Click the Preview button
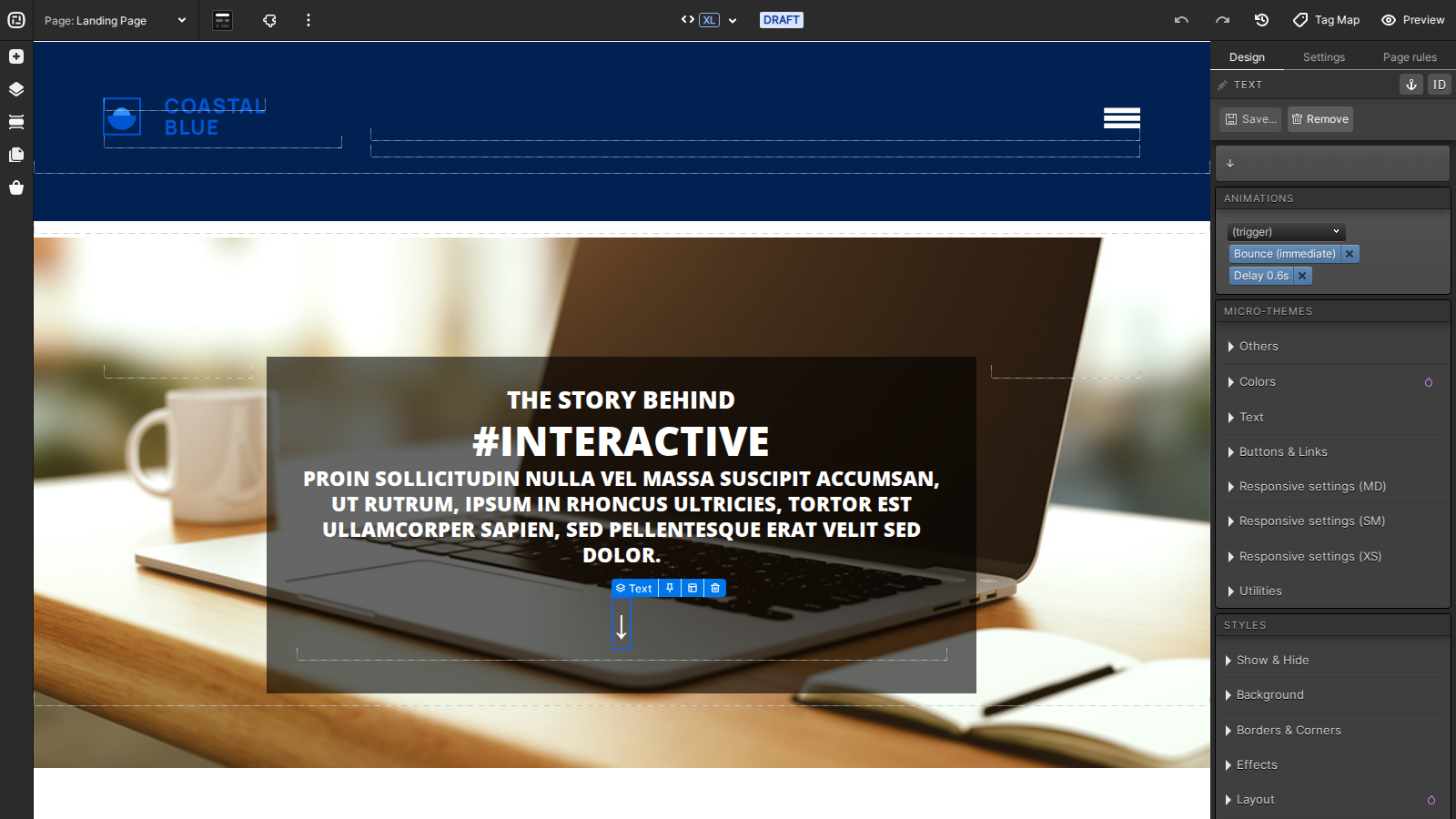The height and width of the screenshot is (819, 1456). 1412,20
